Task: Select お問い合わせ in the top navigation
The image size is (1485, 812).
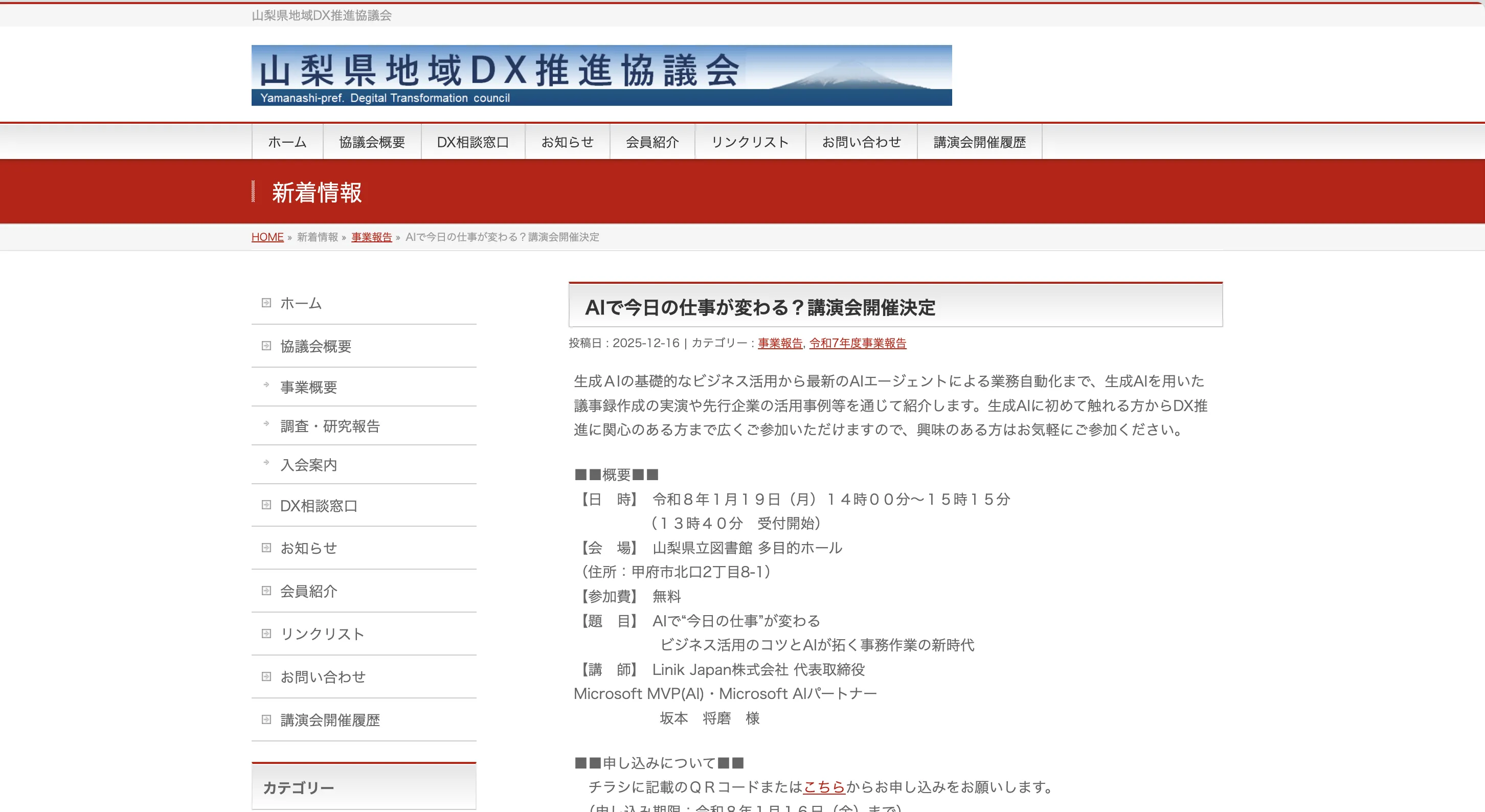Action: tap(861, 142)
